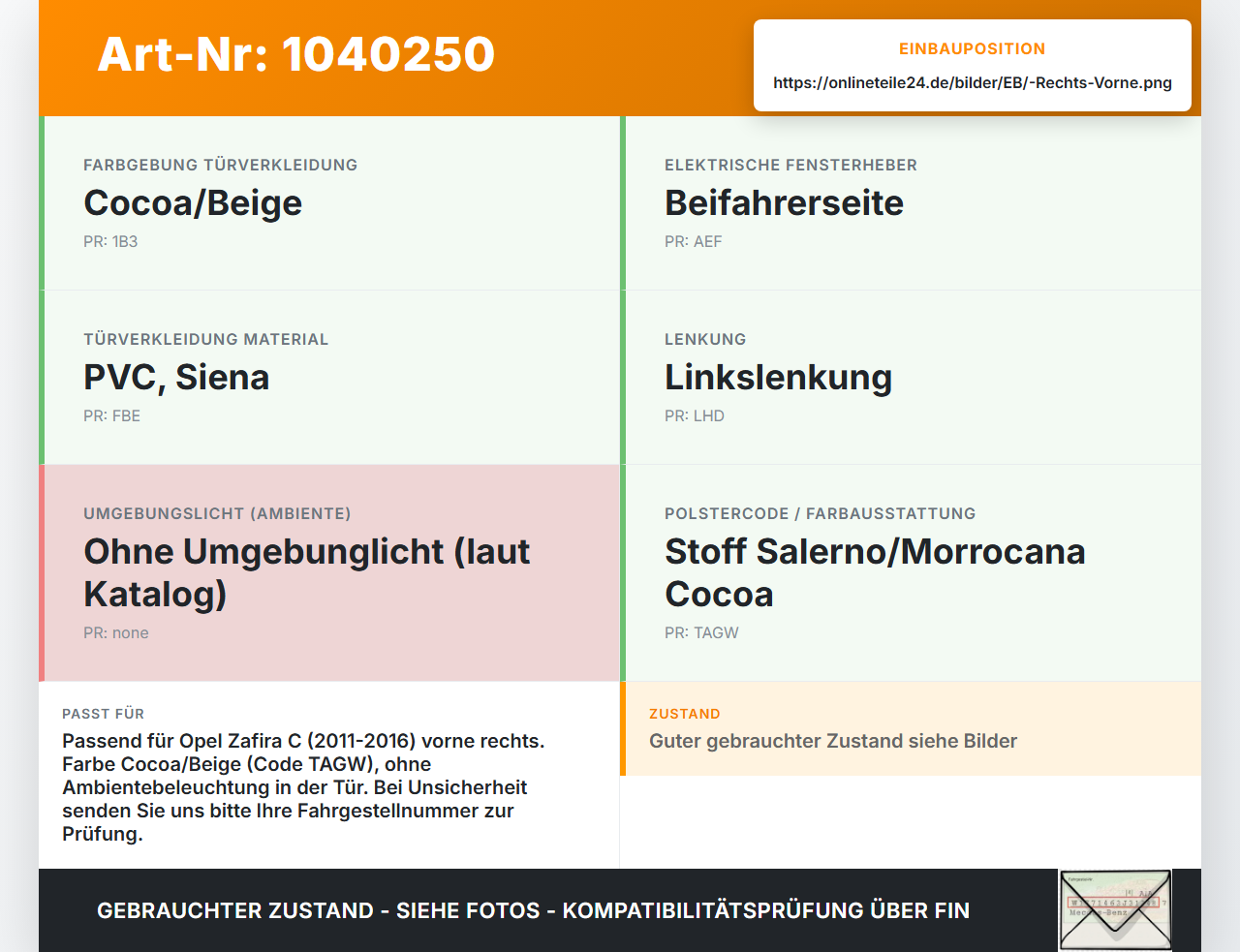Click the Ohne Umgebunglicht (laut Katalog) value
Image resolution: width=1240 pixels, height=952 pixels.
click(x=307, y=572)
